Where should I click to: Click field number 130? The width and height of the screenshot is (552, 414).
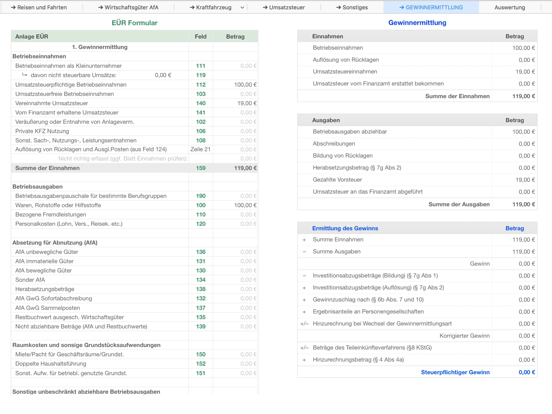(x=201, y=270)
